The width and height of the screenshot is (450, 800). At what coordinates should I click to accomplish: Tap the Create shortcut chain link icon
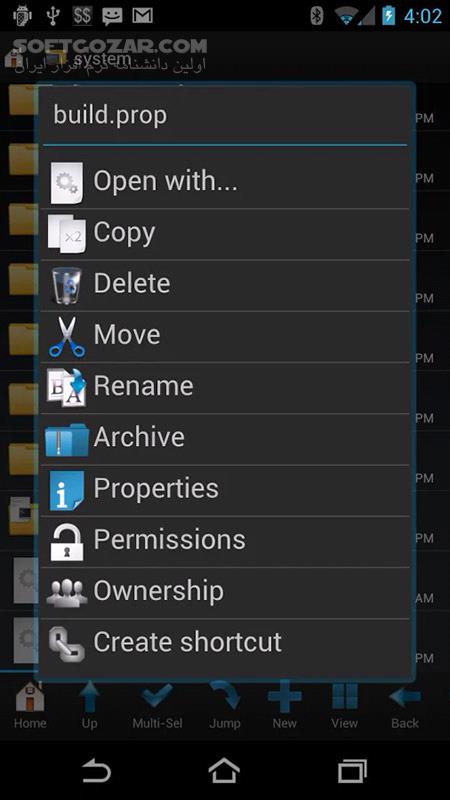[x=67, y=644]
